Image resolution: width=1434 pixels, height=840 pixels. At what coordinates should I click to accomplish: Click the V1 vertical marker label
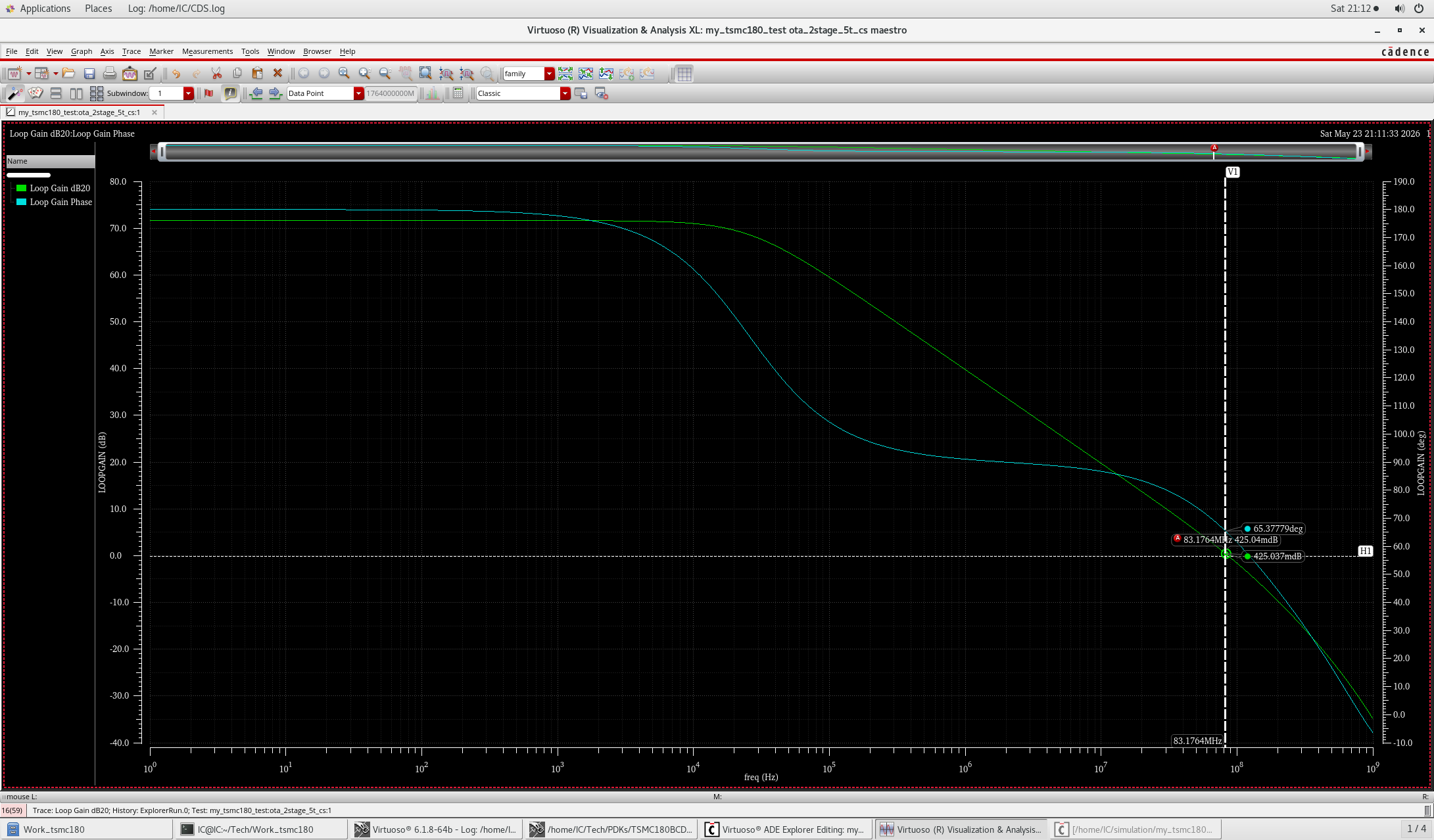pyautogui.click(x=1232, y=172)
